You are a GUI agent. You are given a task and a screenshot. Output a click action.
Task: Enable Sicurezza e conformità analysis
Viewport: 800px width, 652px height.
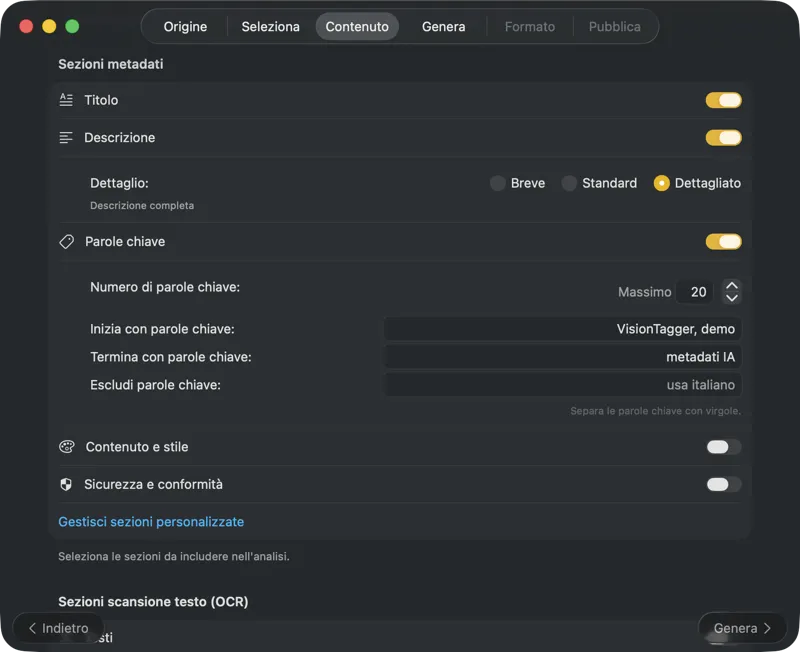722,484
